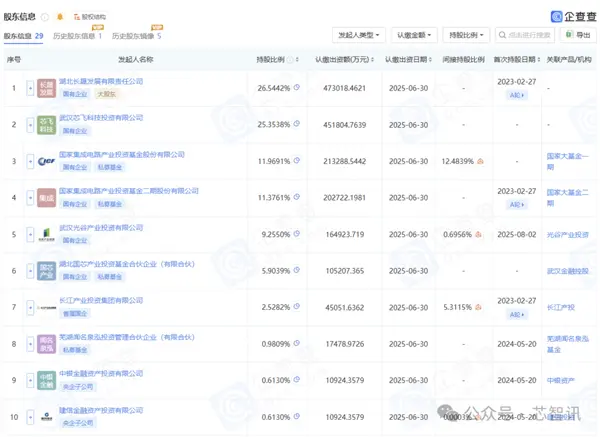Expand row 1 shareholder tree toggle

click(30, 88)
